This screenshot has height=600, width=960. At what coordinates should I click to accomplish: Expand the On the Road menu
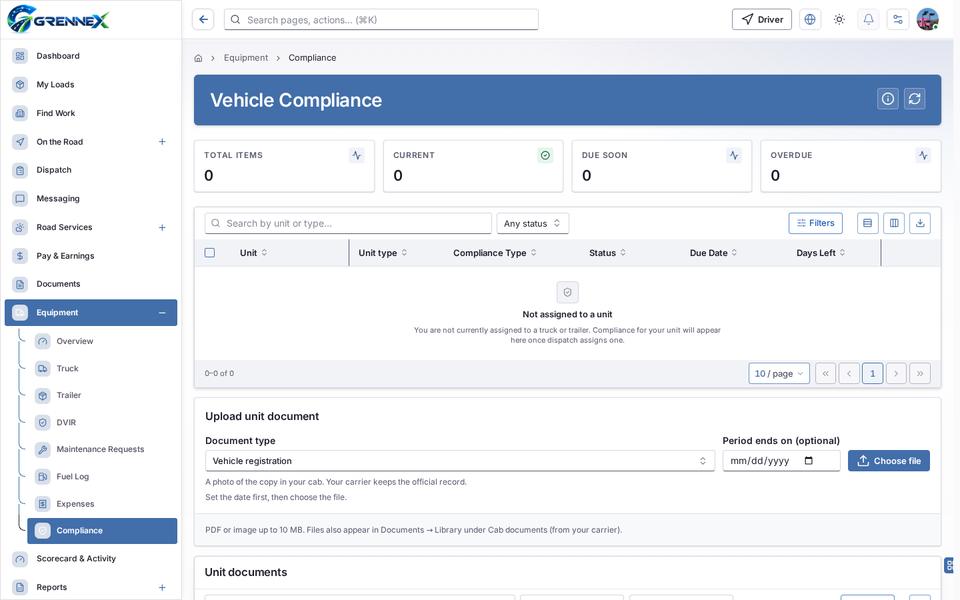[162, 142]
